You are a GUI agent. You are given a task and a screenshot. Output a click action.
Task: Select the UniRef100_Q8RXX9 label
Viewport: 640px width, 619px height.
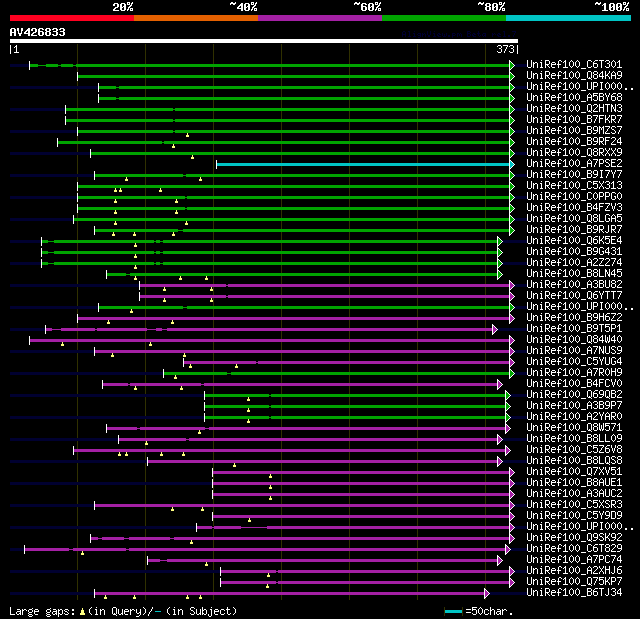(574, 153)
